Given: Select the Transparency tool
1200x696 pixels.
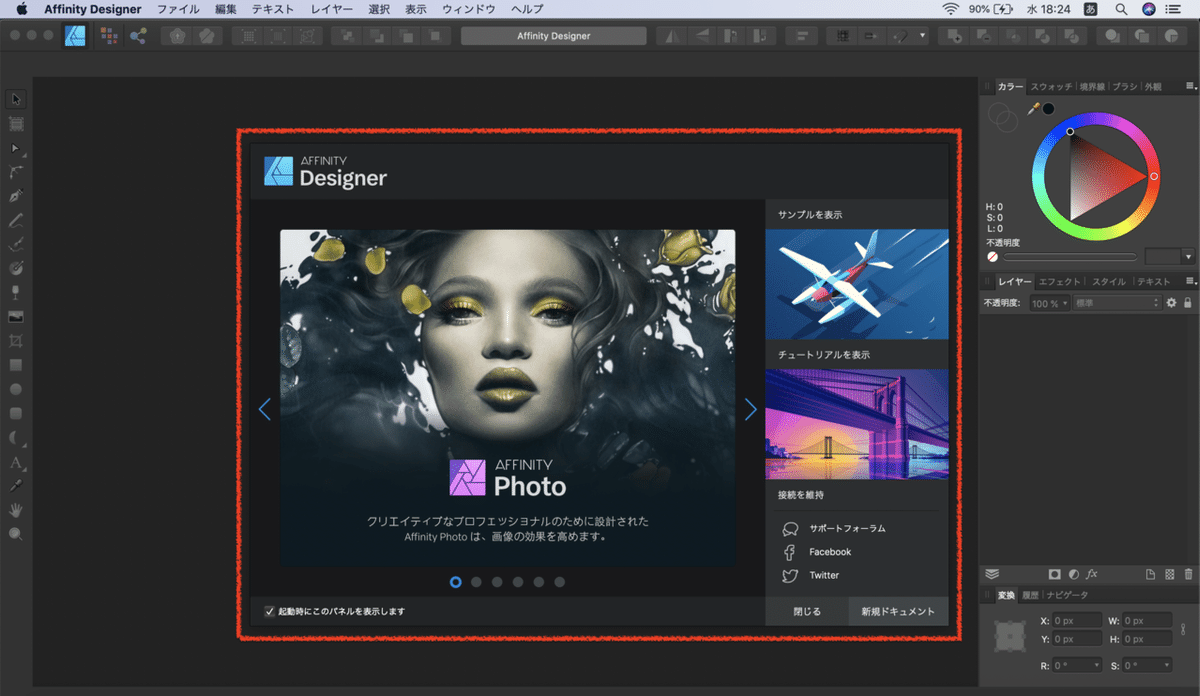Looking at the screenshot, I should [x=16, y=293].
